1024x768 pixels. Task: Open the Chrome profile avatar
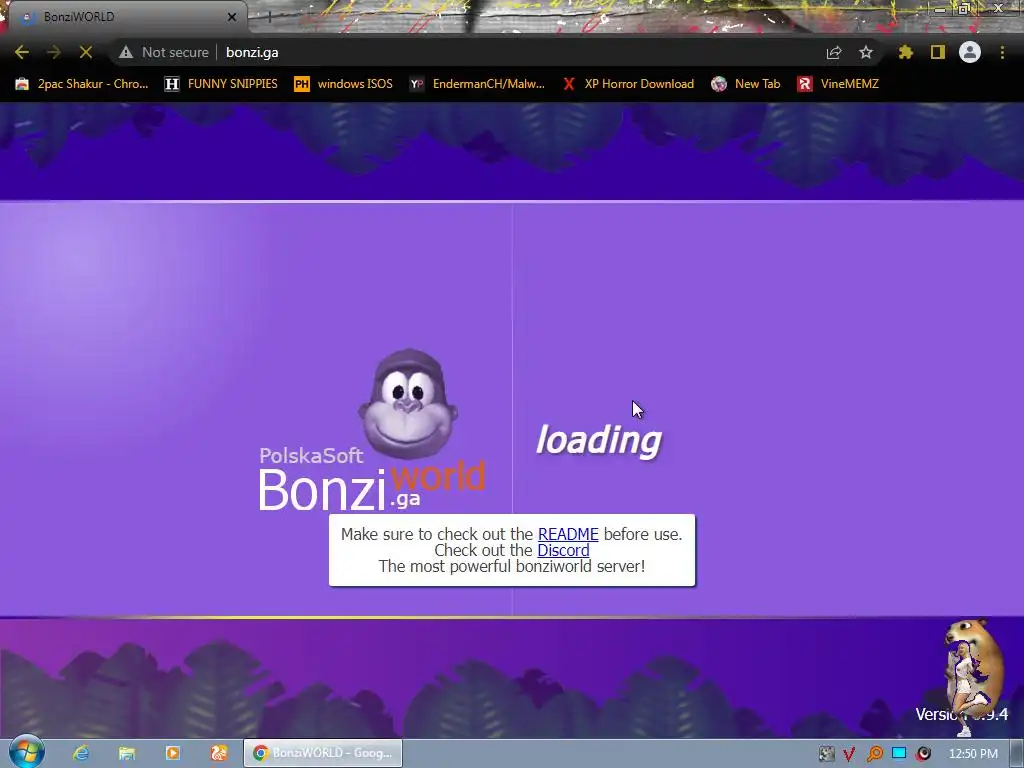click(970, 52)
